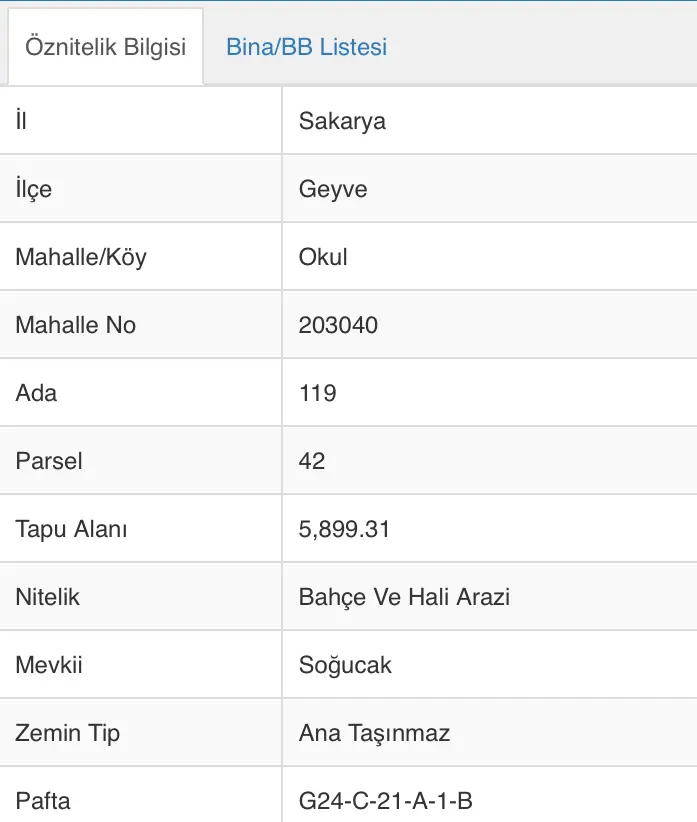
Task: Click the Pafta row label
Action: pyautogui.click(x=43, y=801)
